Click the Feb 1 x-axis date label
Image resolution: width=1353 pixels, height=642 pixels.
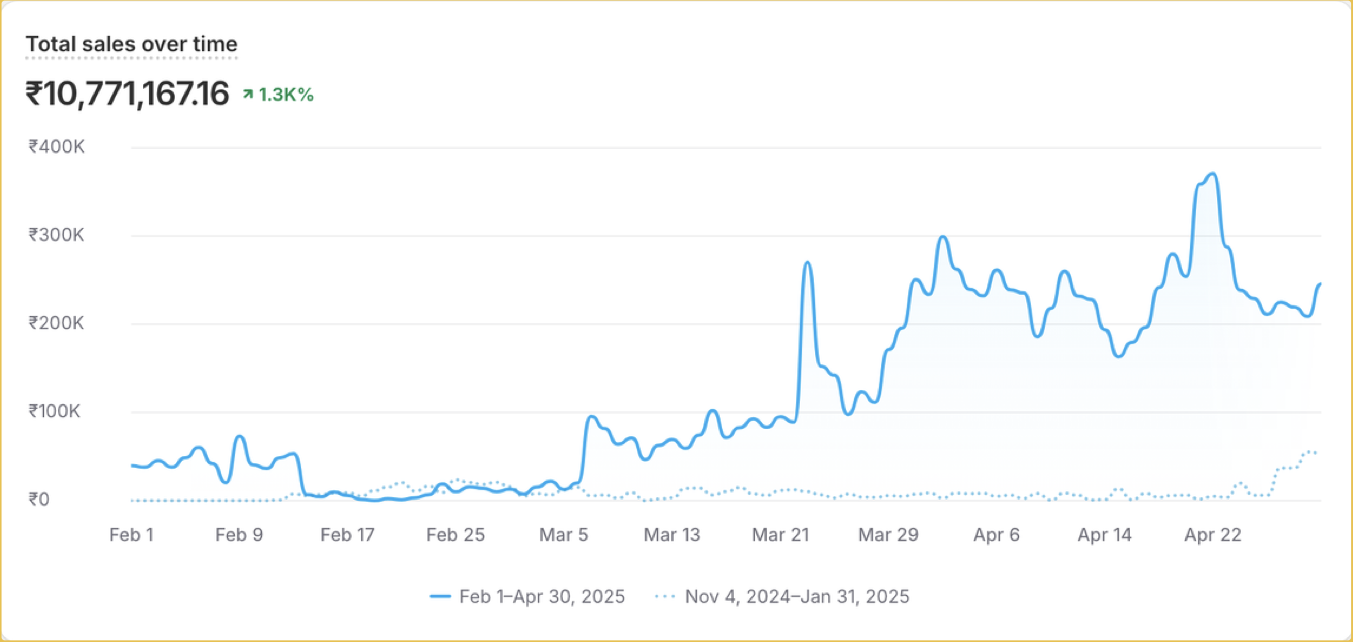[131, 535]
